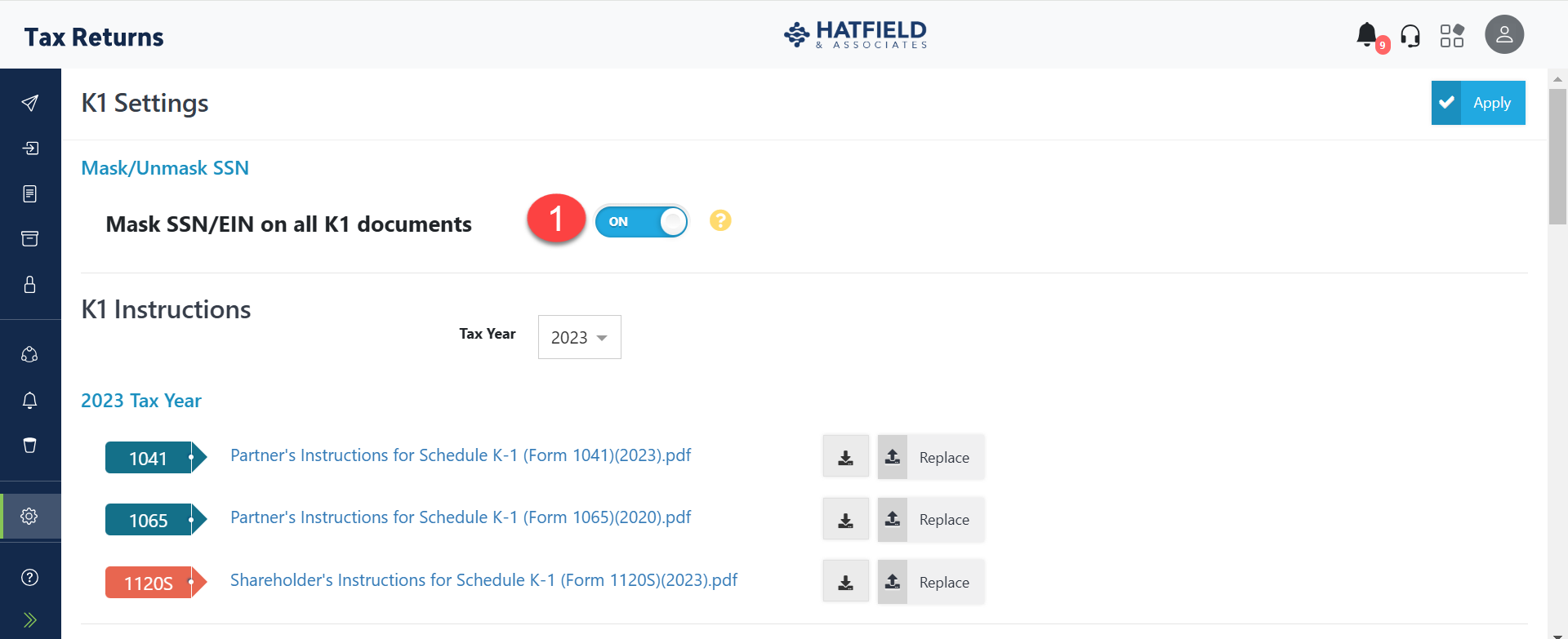This screenshot has height=639, width=1568.
Task: Expand the sidebar with double chevron arrows
Action: coord(30,619)
